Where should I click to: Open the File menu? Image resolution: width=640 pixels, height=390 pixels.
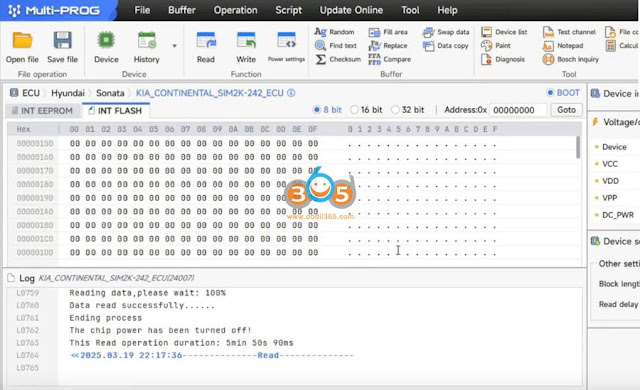pyautogui.click(x=142, y=10)
